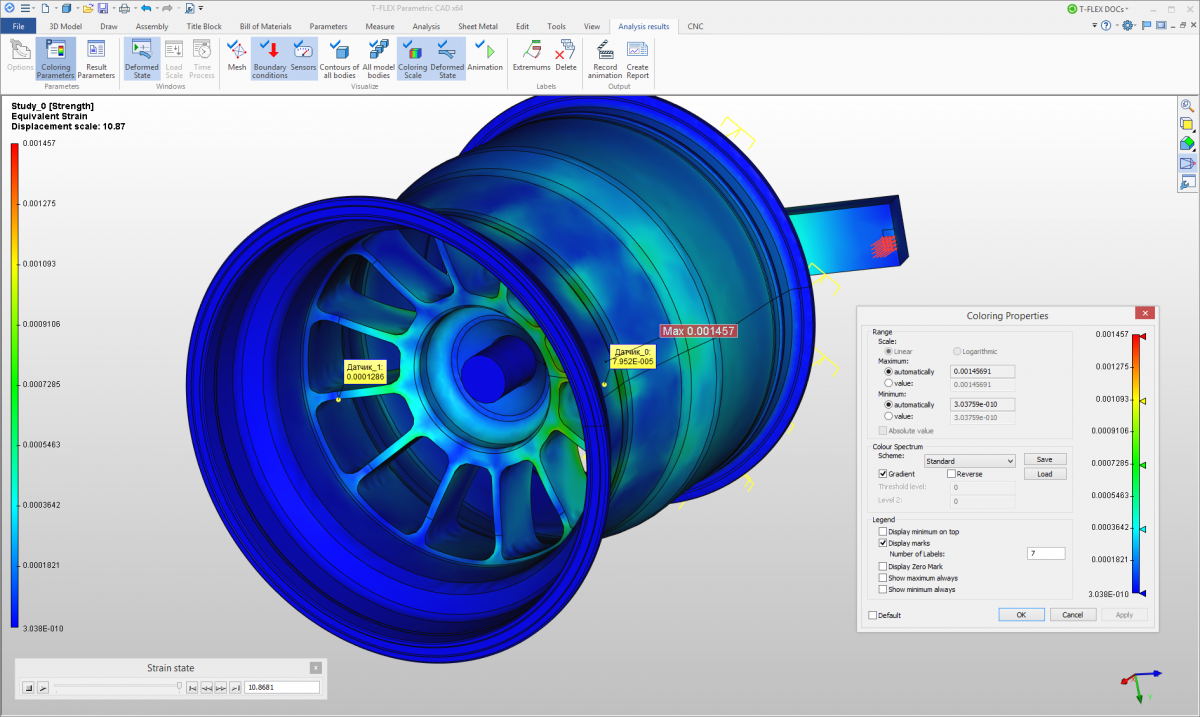Open the File menu
The height and width of the screenshot is (717, 1200).
(x=19, y=26)
